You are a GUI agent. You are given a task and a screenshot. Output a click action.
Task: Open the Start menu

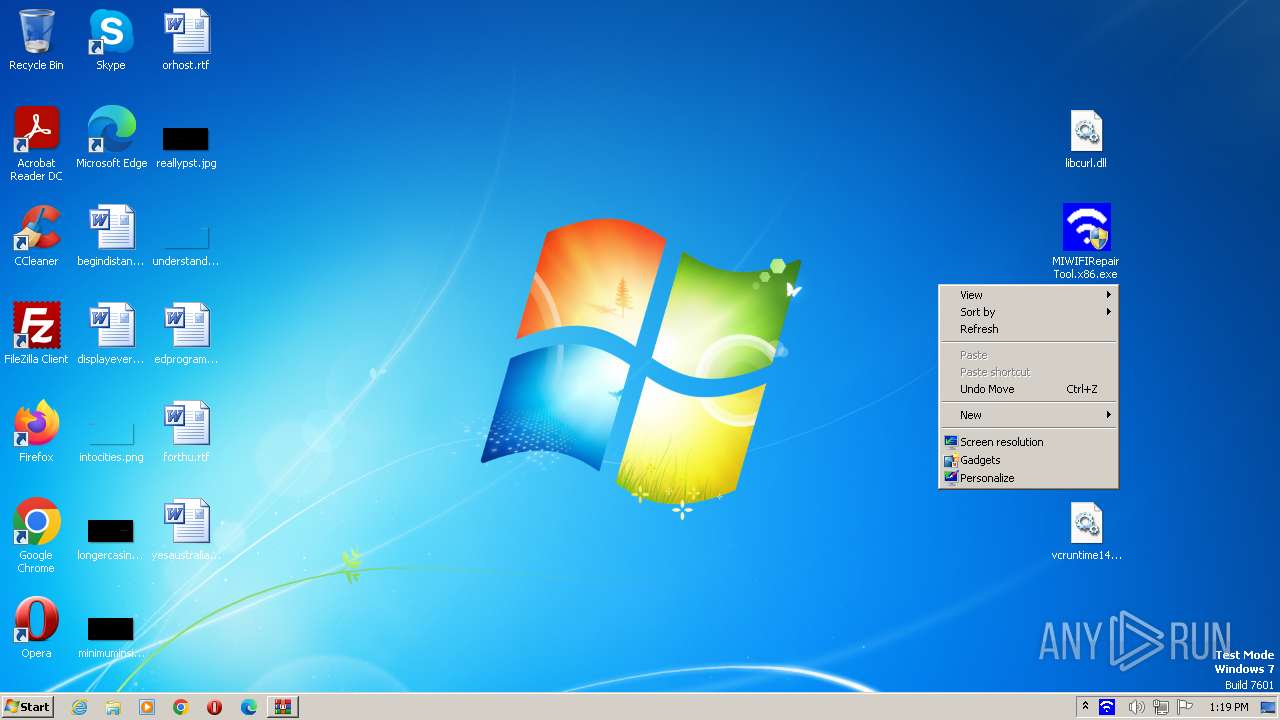coord(28,707)
